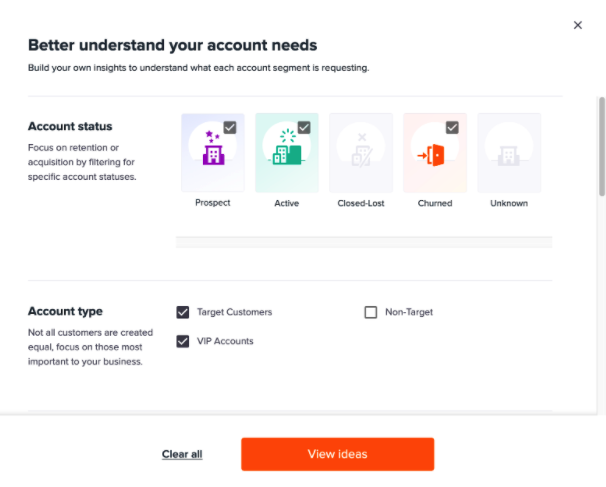606x487 pixels.
Task: Click the VIP Accounts label
Action: pyautogui.click(x=225, y=341)
